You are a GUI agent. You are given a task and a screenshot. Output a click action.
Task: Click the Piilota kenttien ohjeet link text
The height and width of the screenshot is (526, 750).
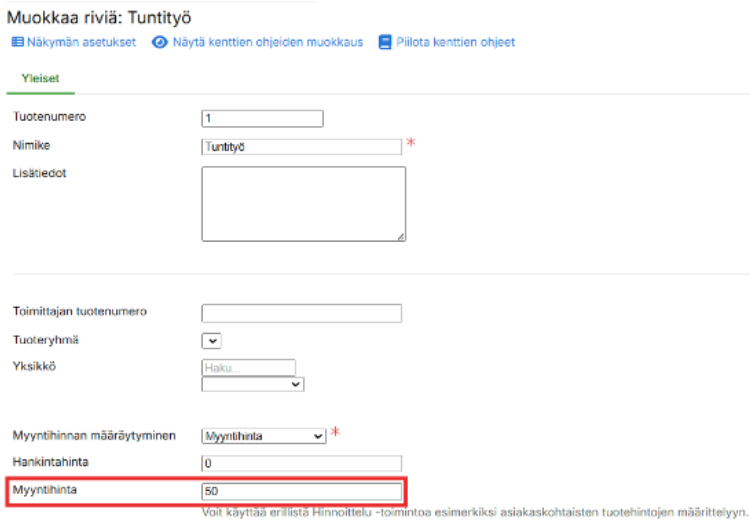455,42
